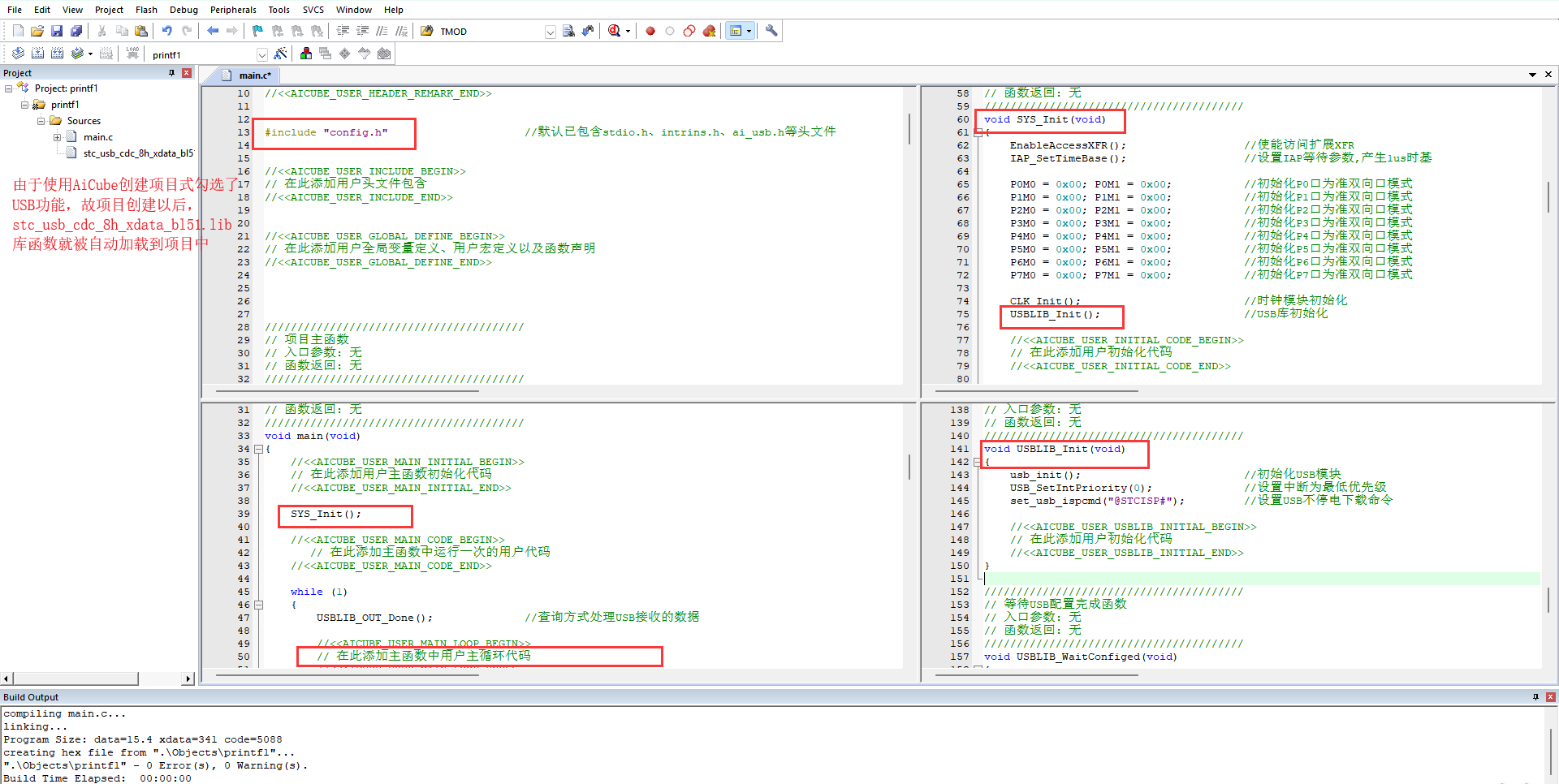The image size is (1559, 784).
Task: Click in the TMOD find text field
Action: tap(490, 32)
